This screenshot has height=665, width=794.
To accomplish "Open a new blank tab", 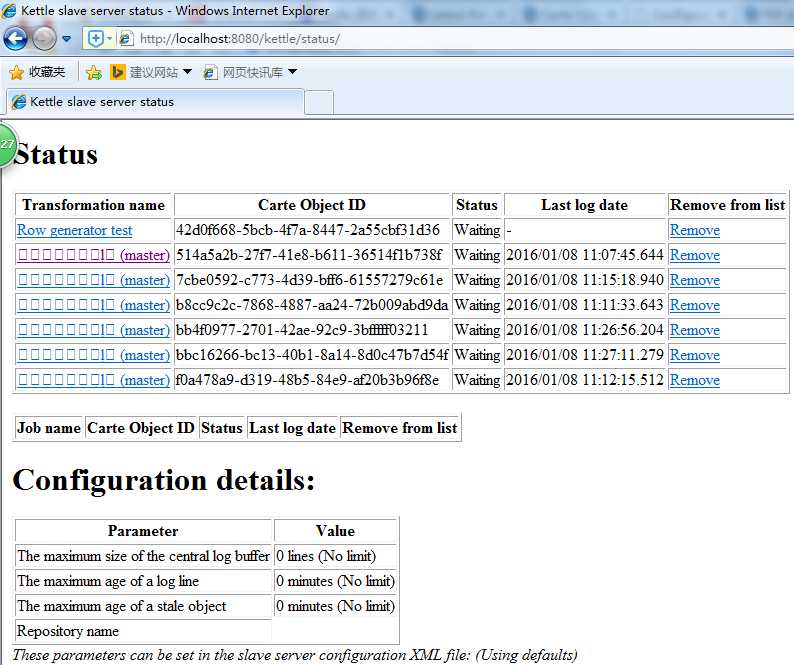I will (x=319, y=103).
